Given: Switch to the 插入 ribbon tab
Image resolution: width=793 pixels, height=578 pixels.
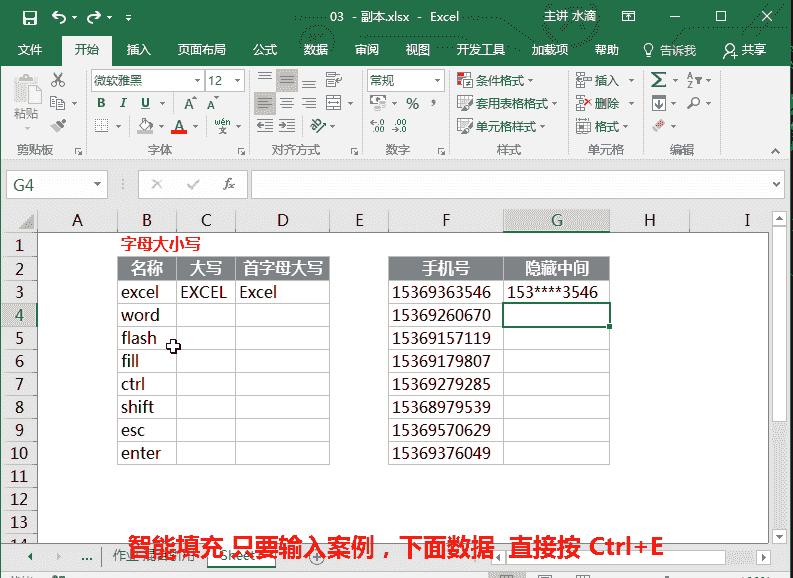Looking at the screenshot, I should click(x=139, y=50).
